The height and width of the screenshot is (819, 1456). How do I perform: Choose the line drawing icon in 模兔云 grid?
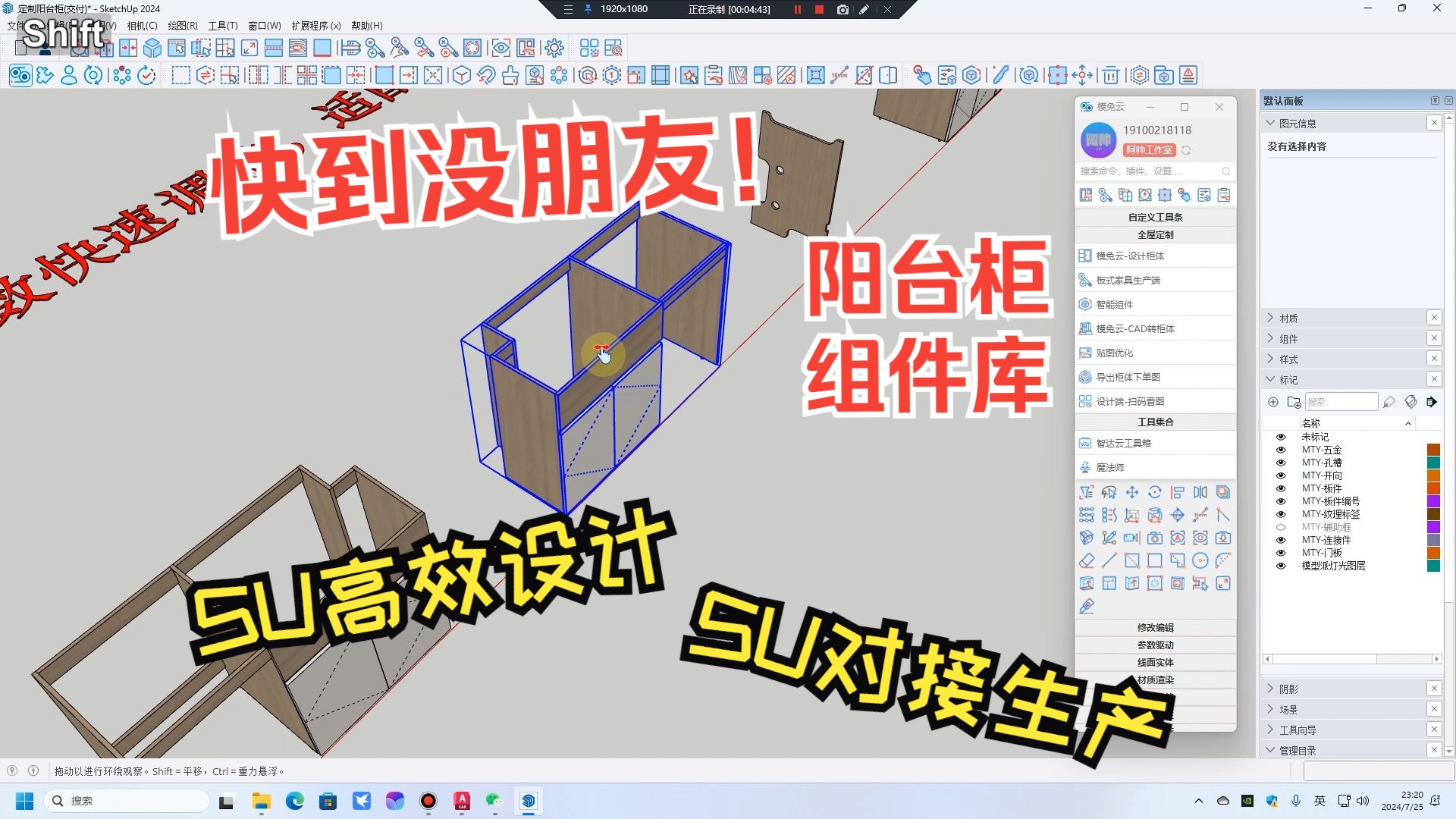(x=1109, y=560)
